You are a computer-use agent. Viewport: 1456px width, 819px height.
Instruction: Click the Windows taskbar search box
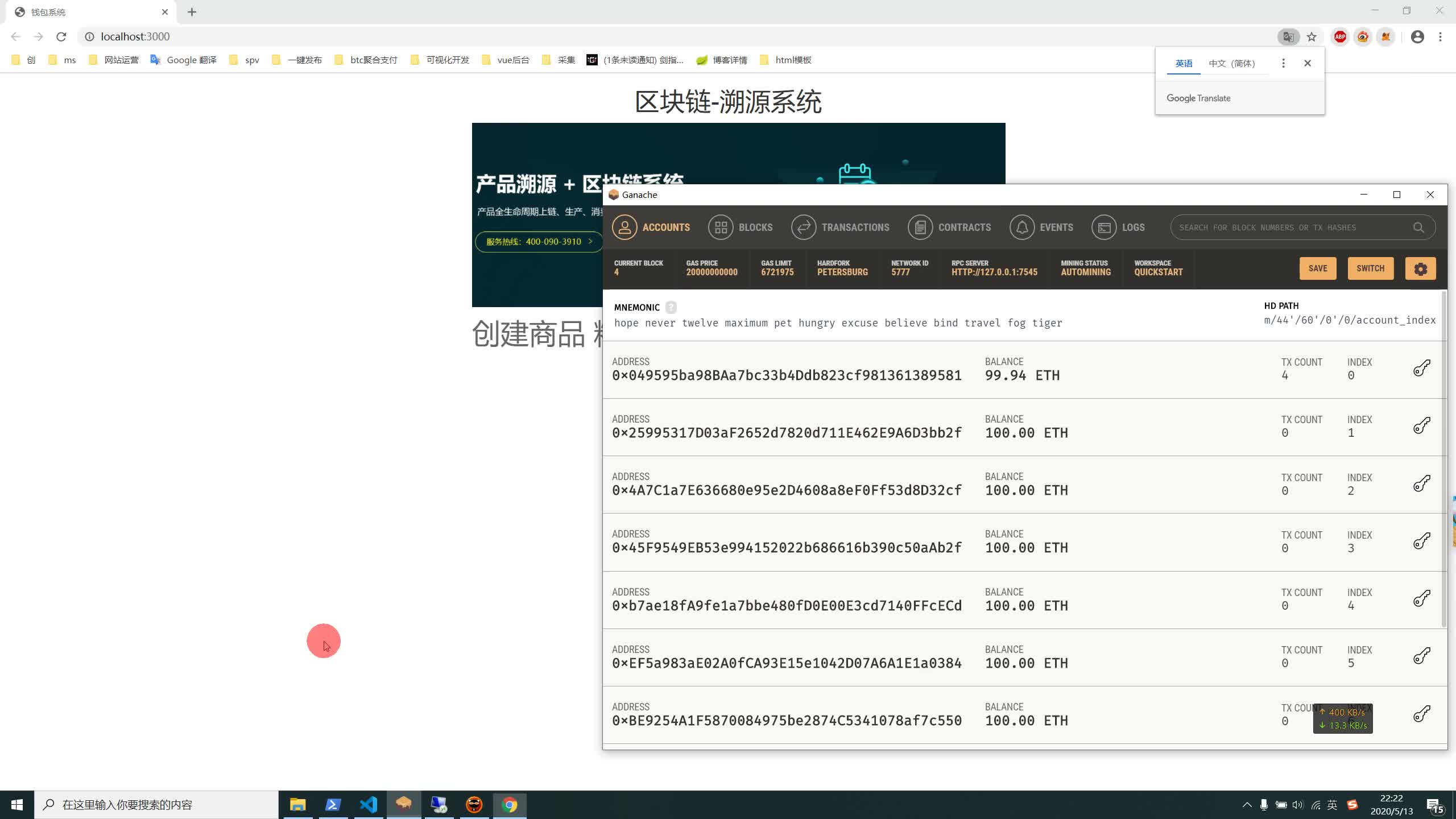pos(156,805)
